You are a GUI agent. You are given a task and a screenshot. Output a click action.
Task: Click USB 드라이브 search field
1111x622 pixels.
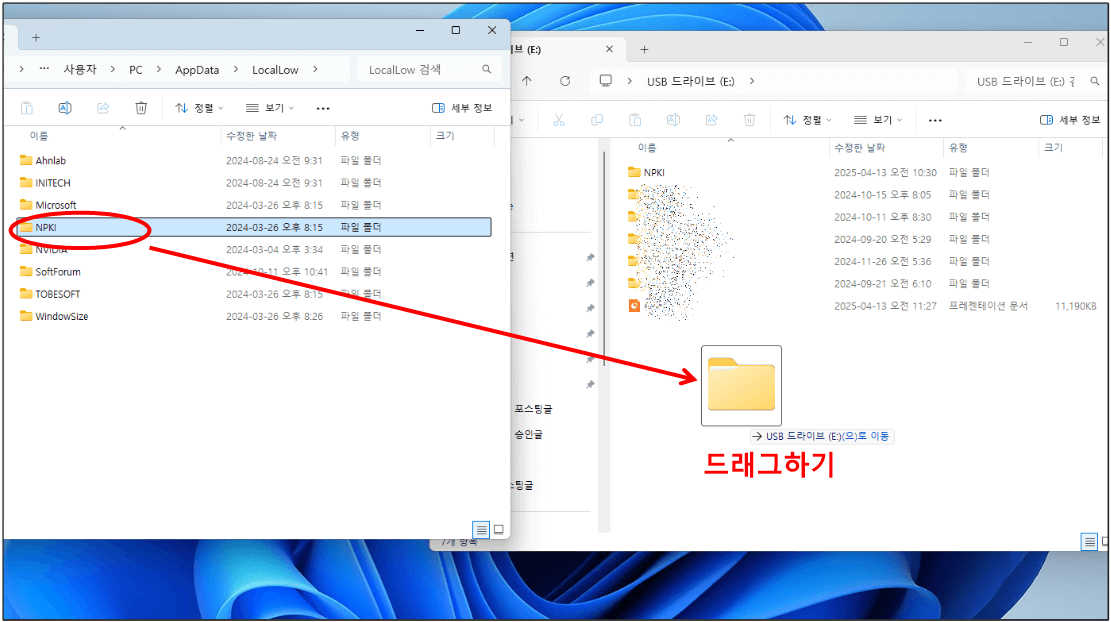1034,81
